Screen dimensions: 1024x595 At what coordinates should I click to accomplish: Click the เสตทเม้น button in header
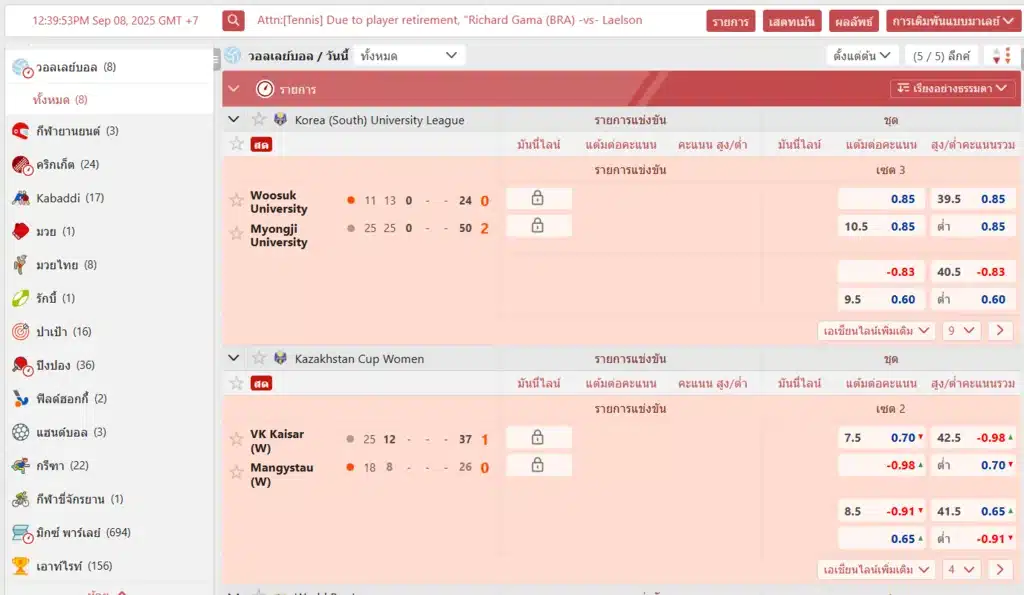791,21
